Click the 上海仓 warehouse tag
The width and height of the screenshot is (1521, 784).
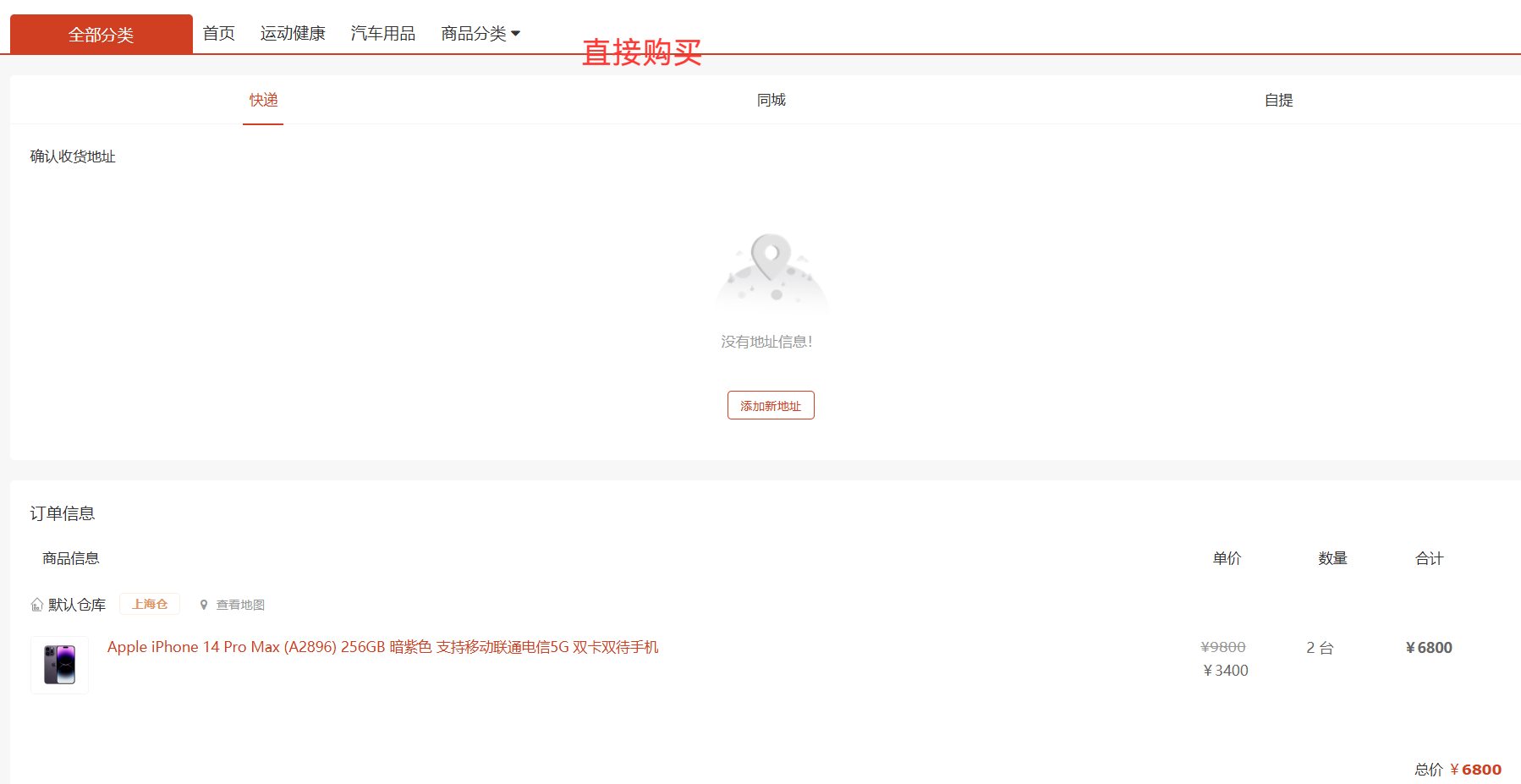[150, 604]
